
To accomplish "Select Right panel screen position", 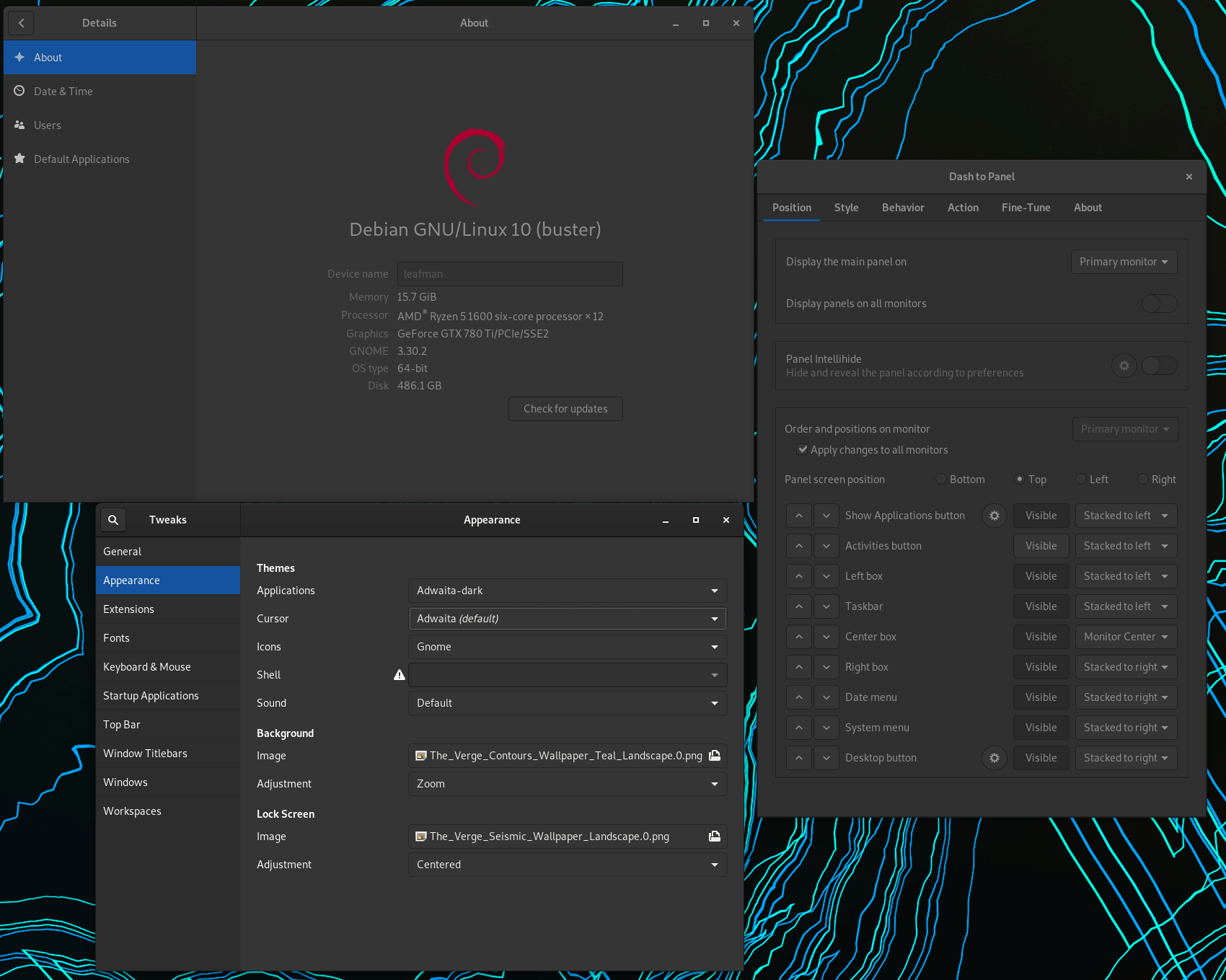I will point(1157,480).
